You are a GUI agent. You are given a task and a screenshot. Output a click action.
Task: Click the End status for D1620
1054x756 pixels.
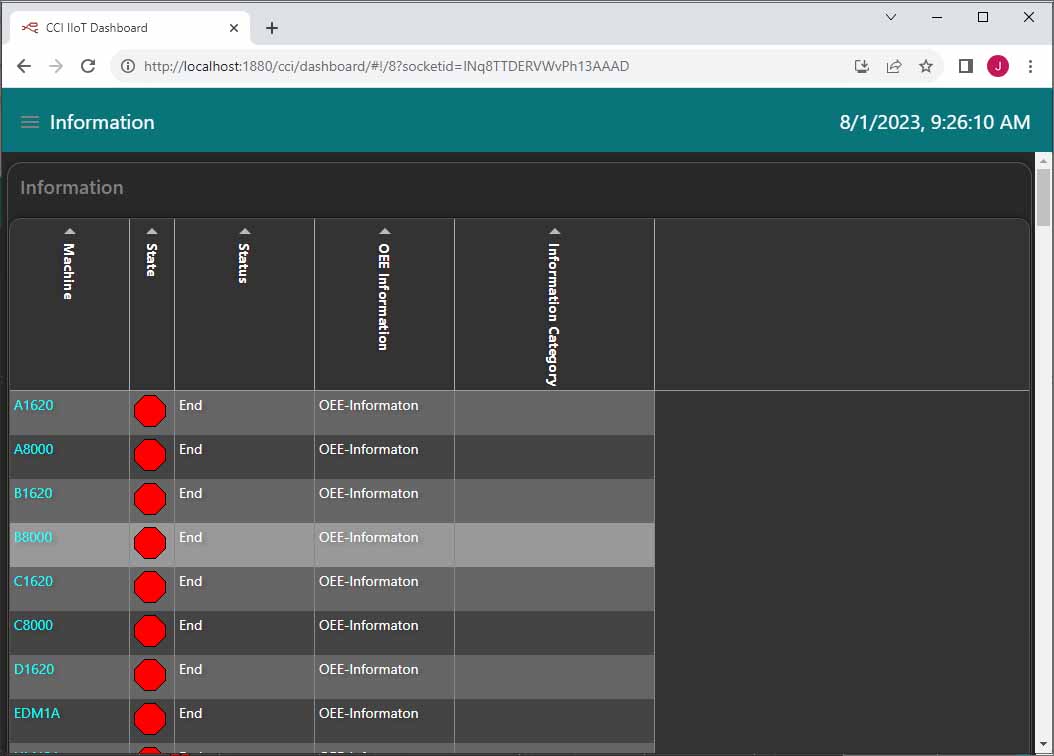pyautogui.click(x=191, y=669)
